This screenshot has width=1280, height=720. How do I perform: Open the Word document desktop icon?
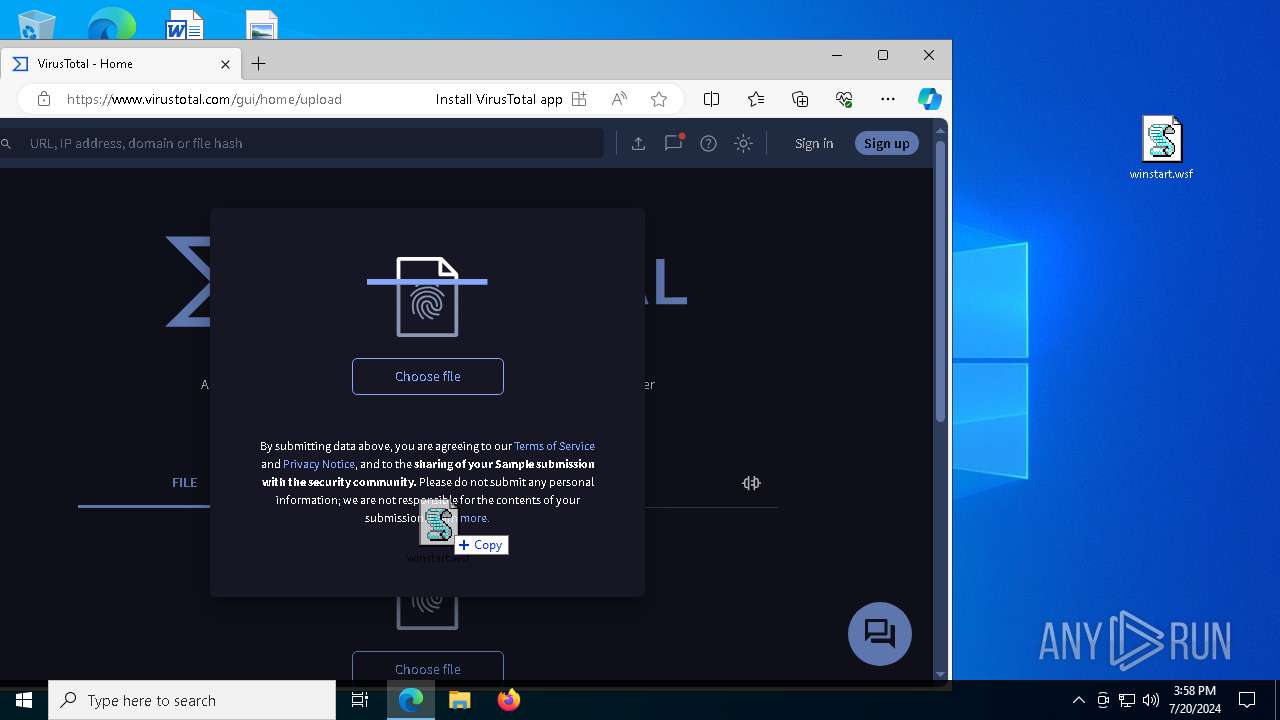click(x=185, y=24)
